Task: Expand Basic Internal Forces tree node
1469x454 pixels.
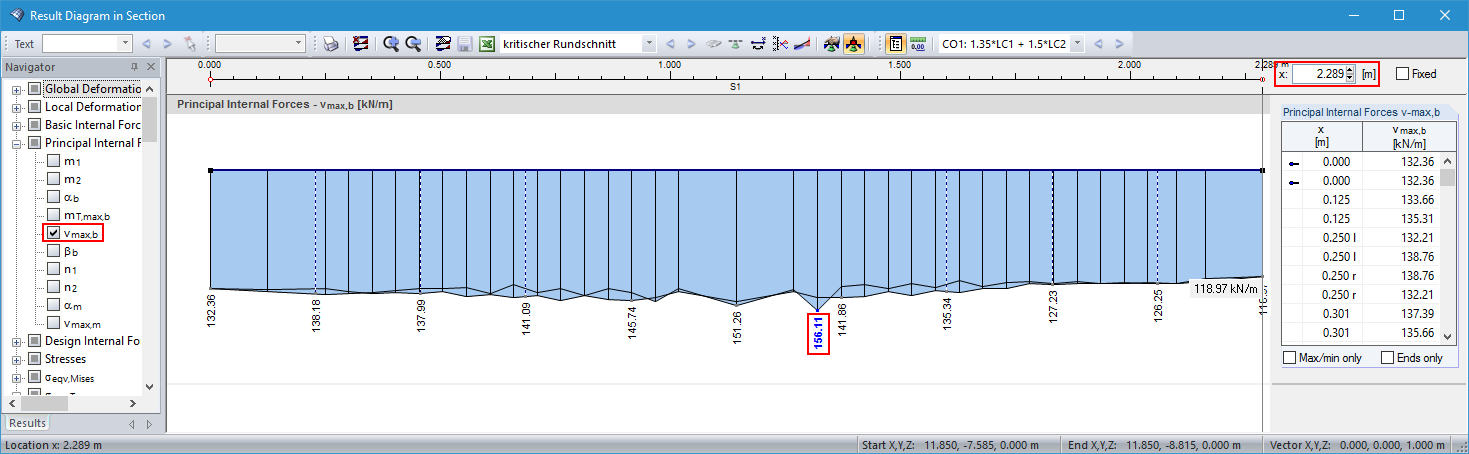Action: (17, 125)
